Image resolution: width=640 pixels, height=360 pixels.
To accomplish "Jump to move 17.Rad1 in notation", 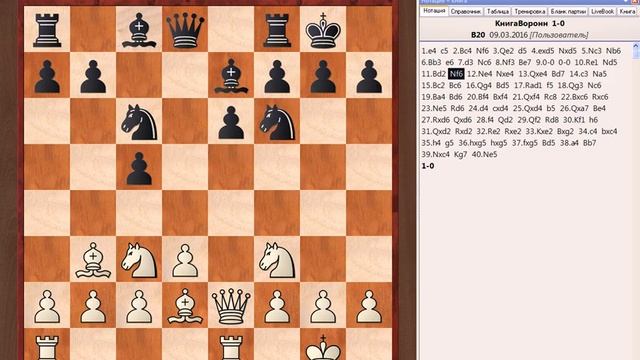I will point(528,85).
